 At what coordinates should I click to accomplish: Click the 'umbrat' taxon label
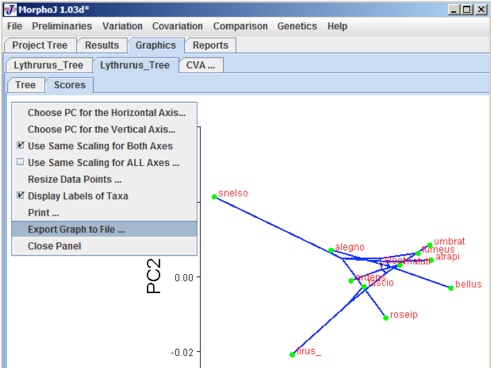click(x=449, y=241)
